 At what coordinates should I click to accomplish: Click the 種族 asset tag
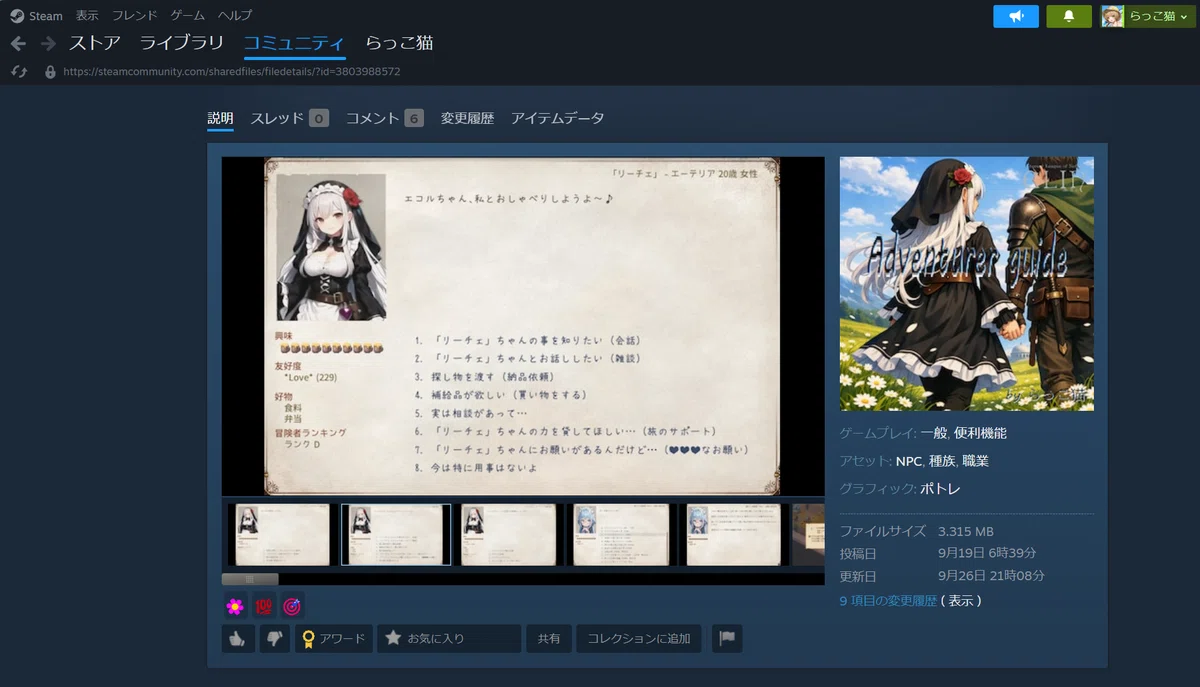pos(942,461)
